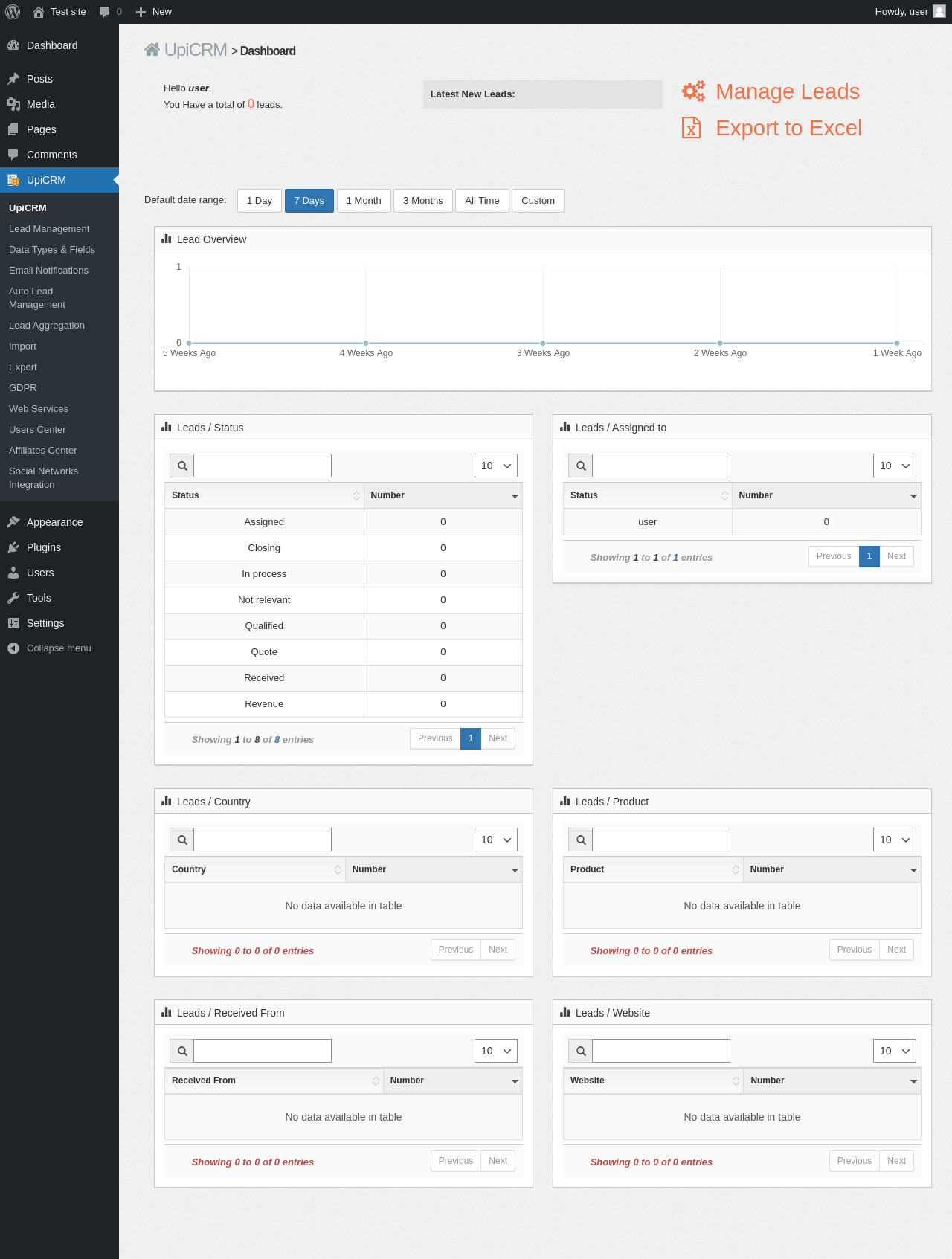
Task: Select the 1 Day date range
Action: (x=260, y=201)
